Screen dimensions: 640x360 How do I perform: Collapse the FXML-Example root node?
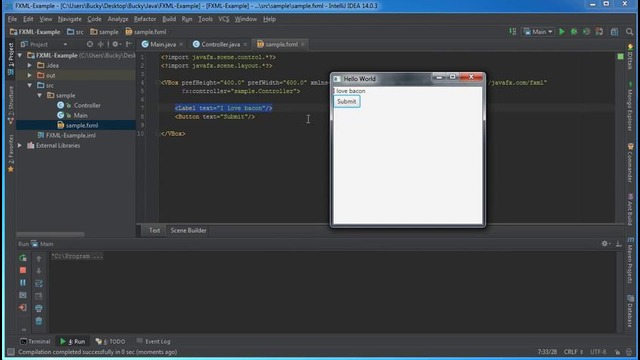(x=20, y=55)
